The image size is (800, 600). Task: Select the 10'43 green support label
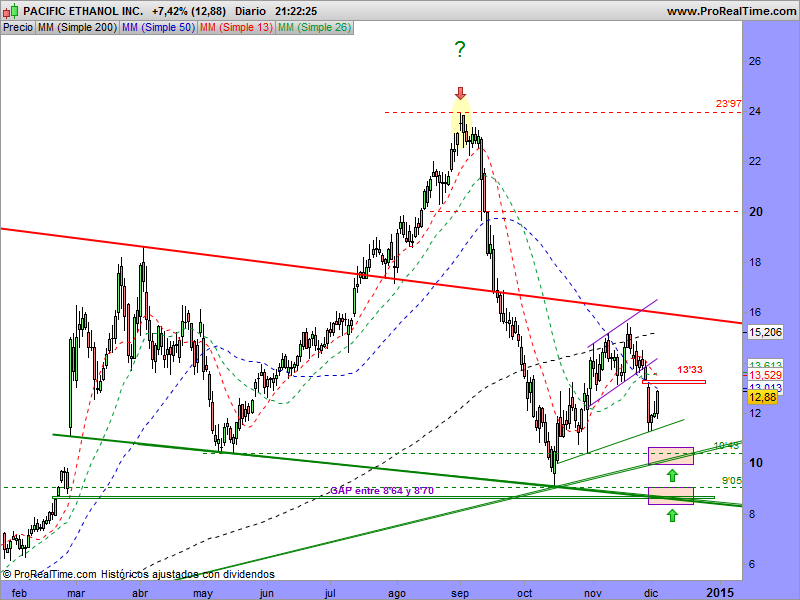point(726,445)
